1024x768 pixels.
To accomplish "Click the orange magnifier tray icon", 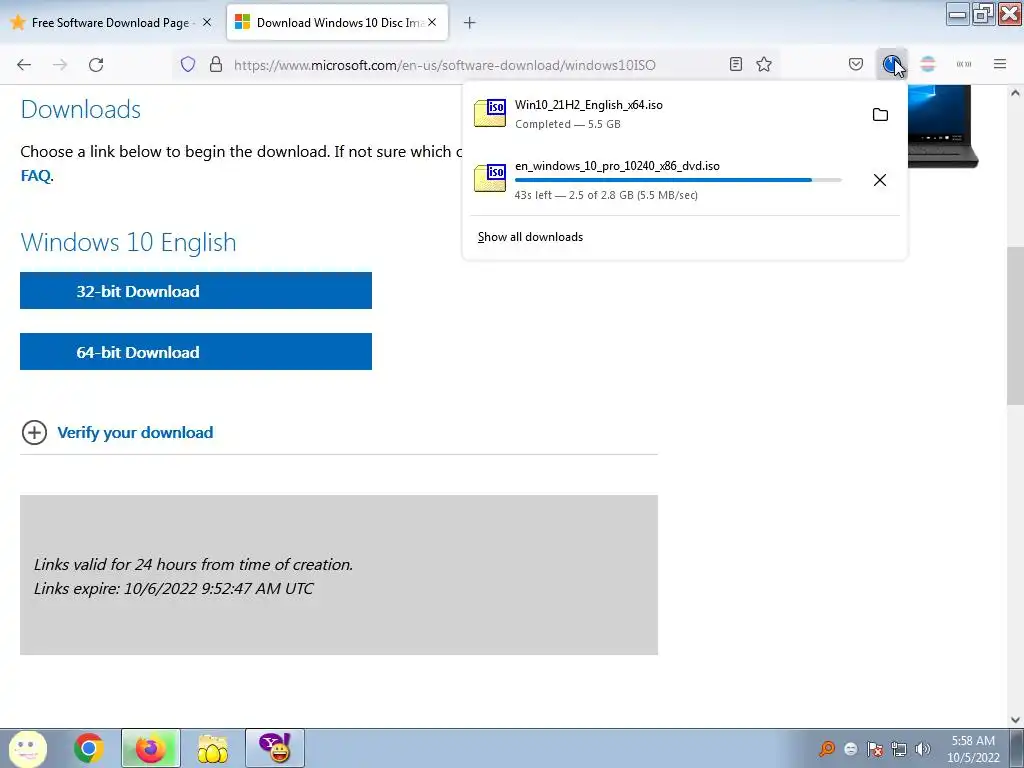I will 827,748.
